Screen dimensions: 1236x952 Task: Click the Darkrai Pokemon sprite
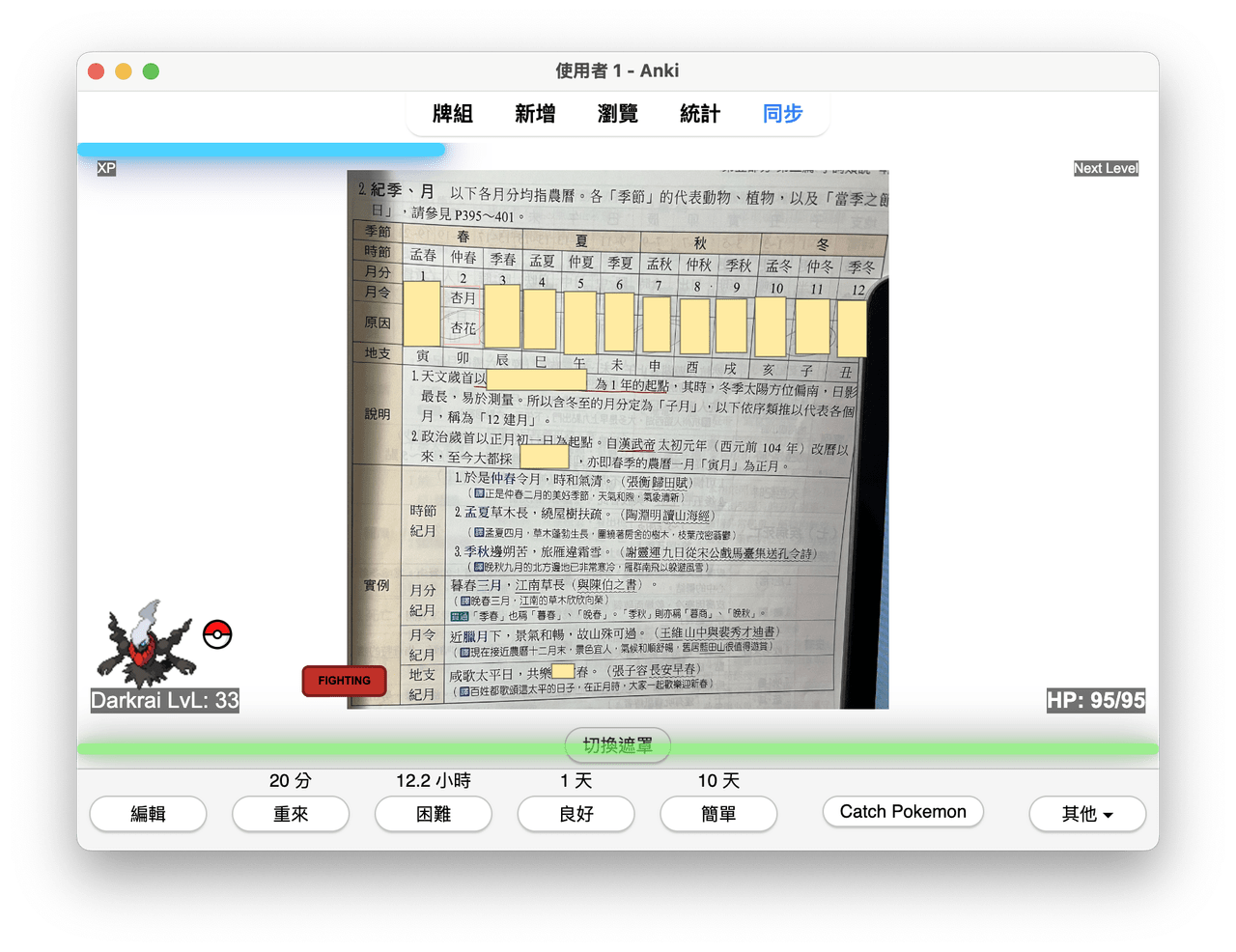click(147, 643)
